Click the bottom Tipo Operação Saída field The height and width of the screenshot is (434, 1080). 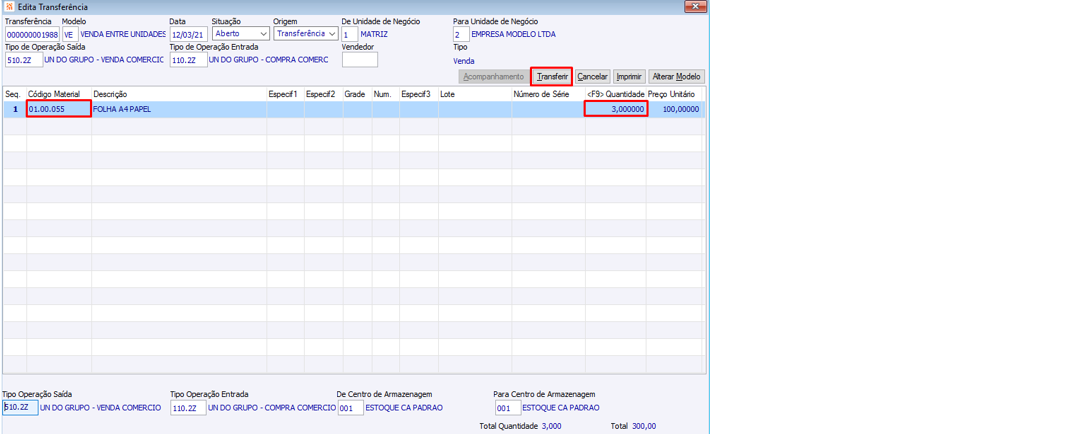click(20, 408)
